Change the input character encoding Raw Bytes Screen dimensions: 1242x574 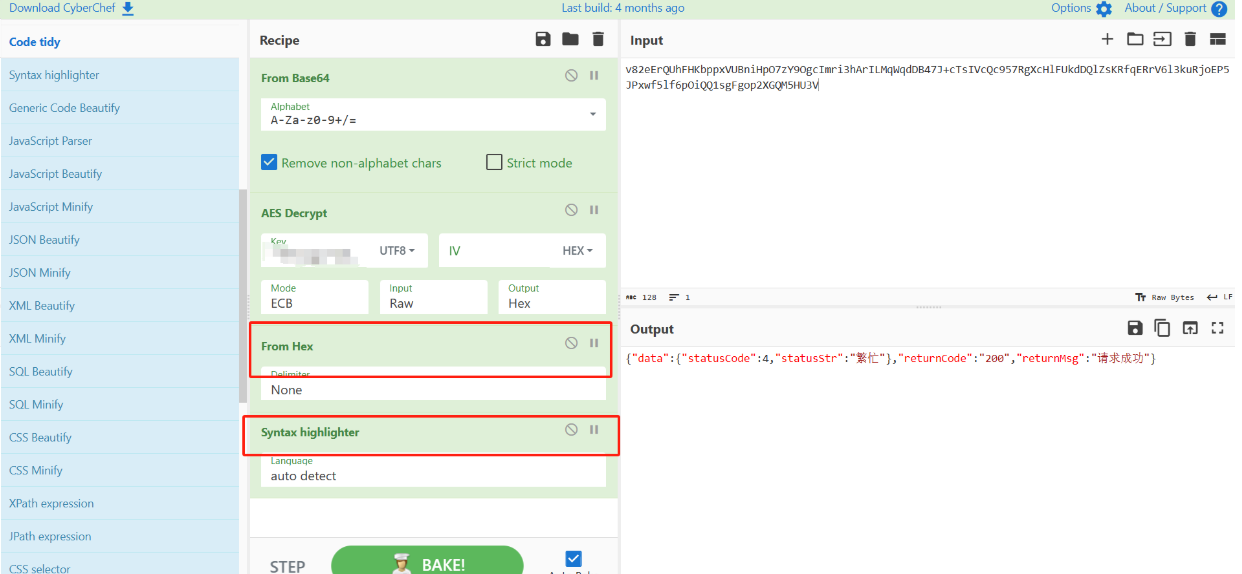point(1164,297)
